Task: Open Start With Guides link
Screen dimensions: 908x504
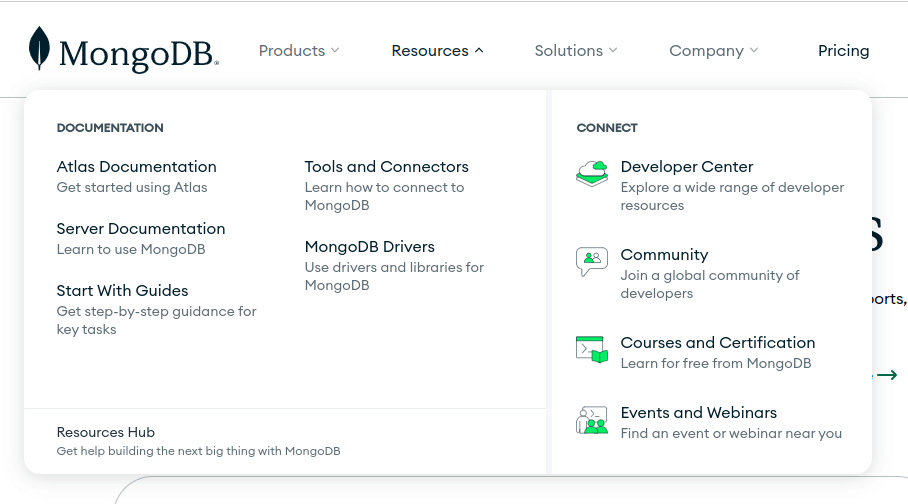Action: coord(122,291)
